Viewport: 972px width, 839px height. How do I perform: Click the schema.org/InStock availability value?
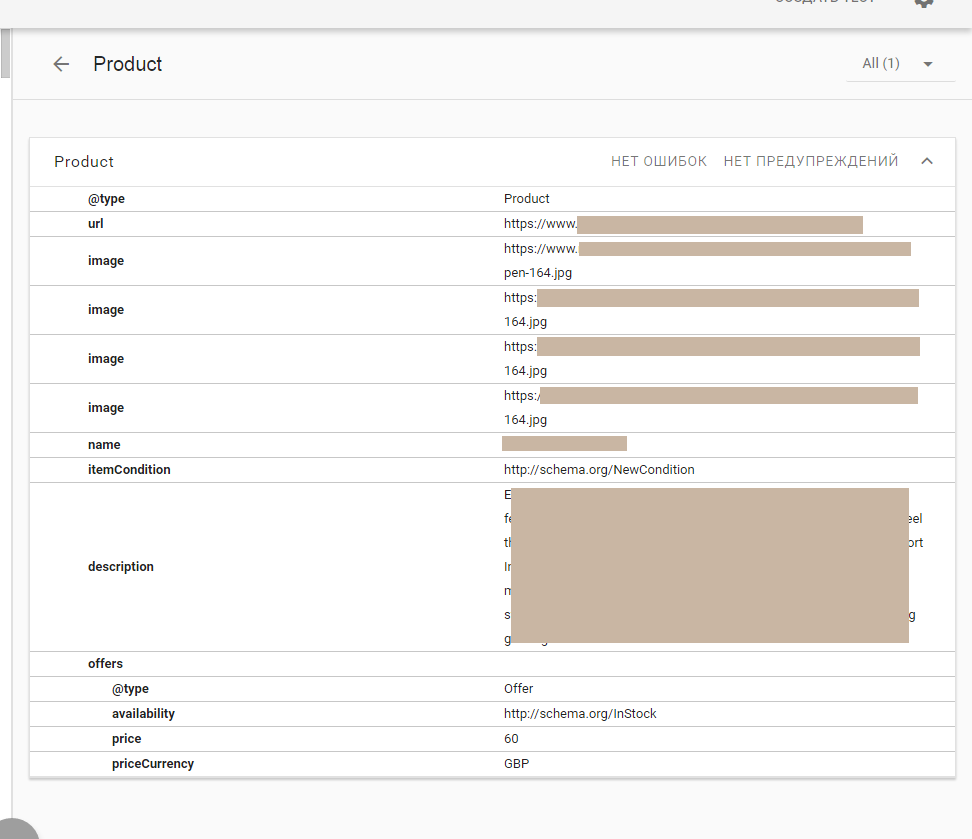(580, 714)
